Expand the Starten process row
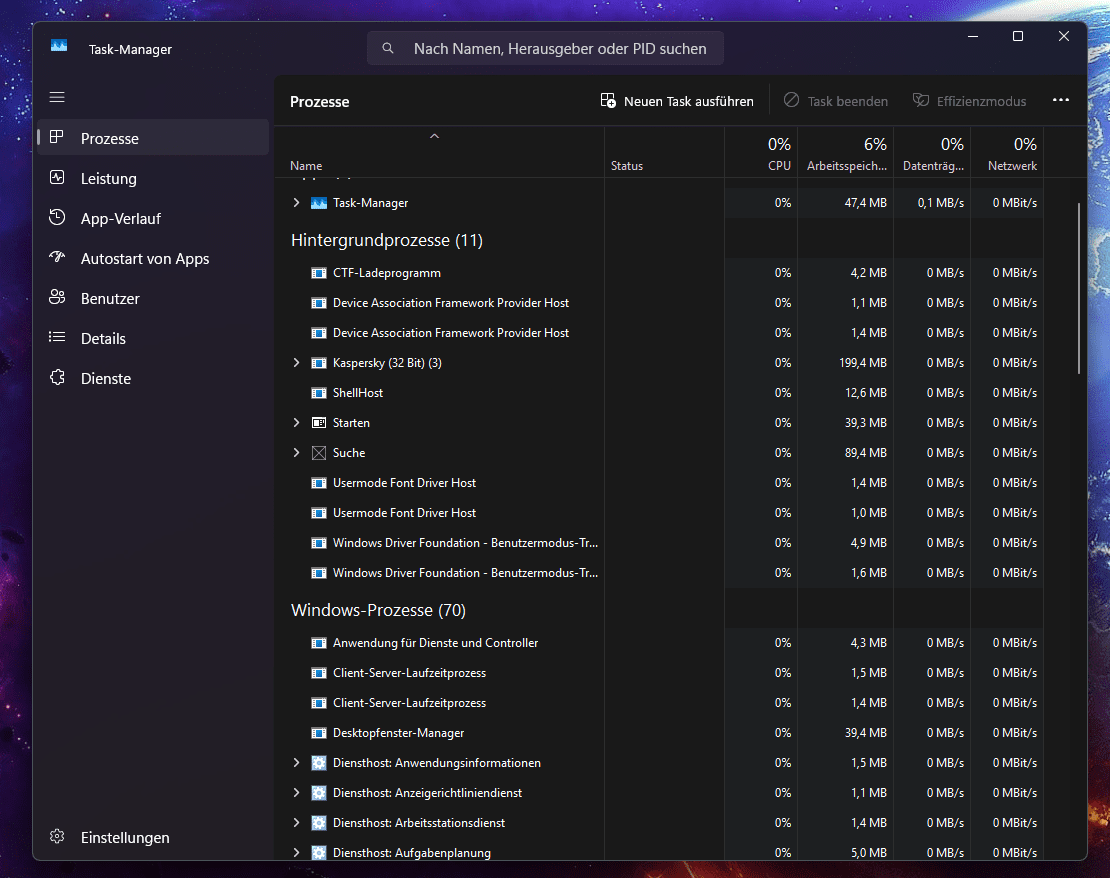 [x=297, y=423]
